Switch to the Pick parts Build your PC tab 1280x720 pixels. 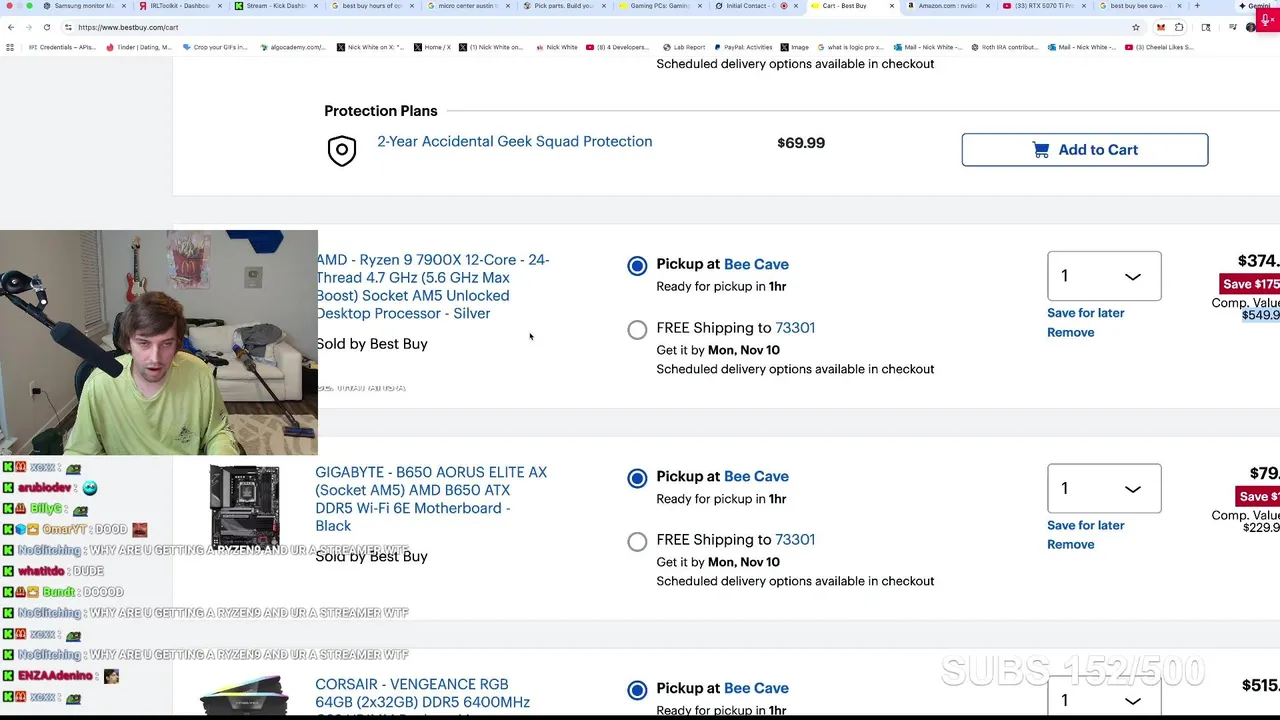point(563,6)
